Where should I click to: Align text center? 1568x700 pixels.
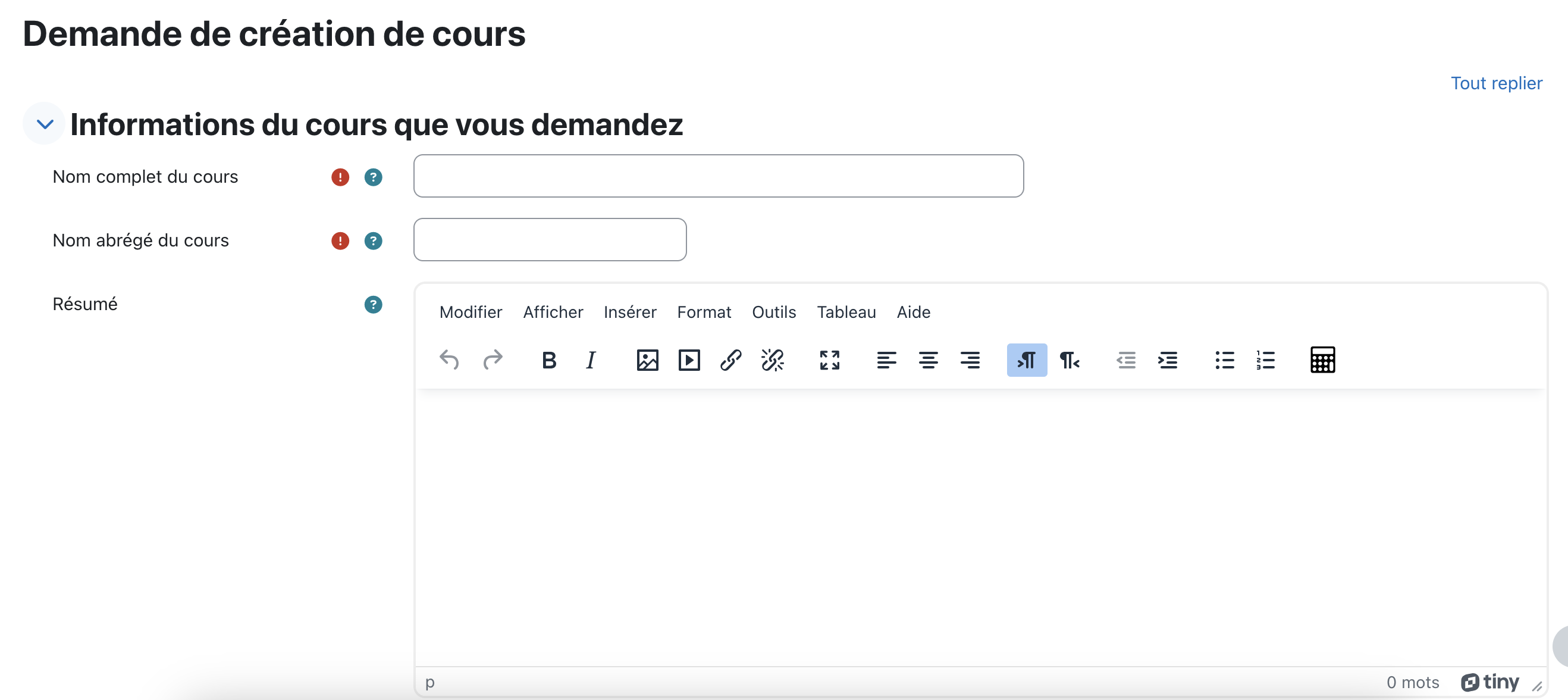pyautogui.click(x=929, y=360)
